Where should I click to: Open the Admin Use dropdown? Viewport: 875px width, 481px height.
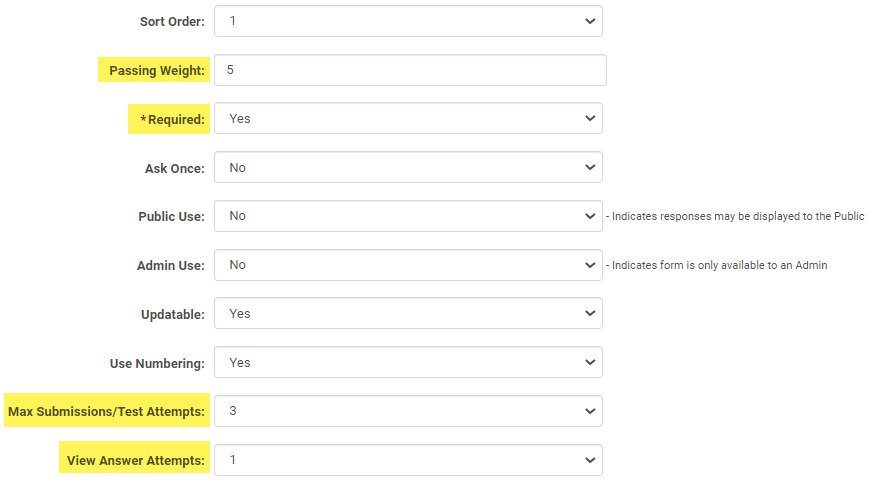click(x=408, y=265)
